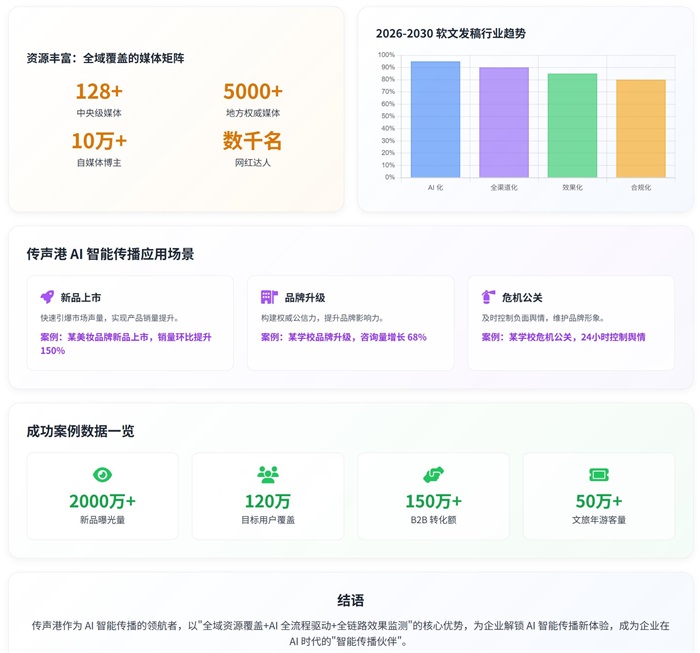Image resolution: width=700 pixels, height=653 pixels.
Task: Click the orange 合规化 chart bar
Action: pyautogui.click(x=641, y=128)
